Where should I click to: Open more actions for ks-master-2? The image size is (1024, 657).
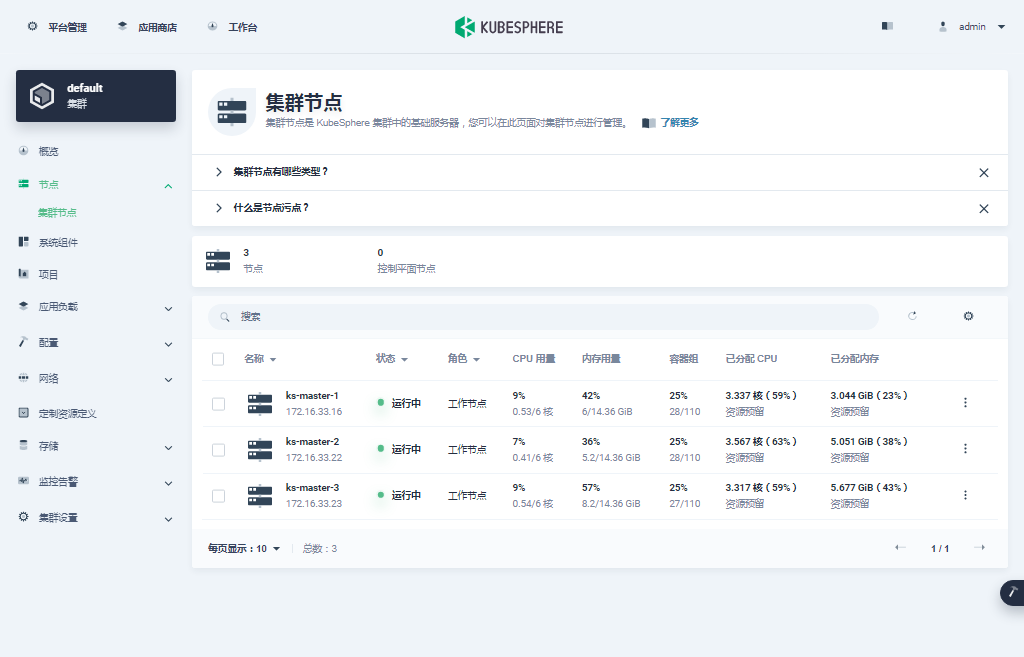pyautogui.click(x=965, y=449)
